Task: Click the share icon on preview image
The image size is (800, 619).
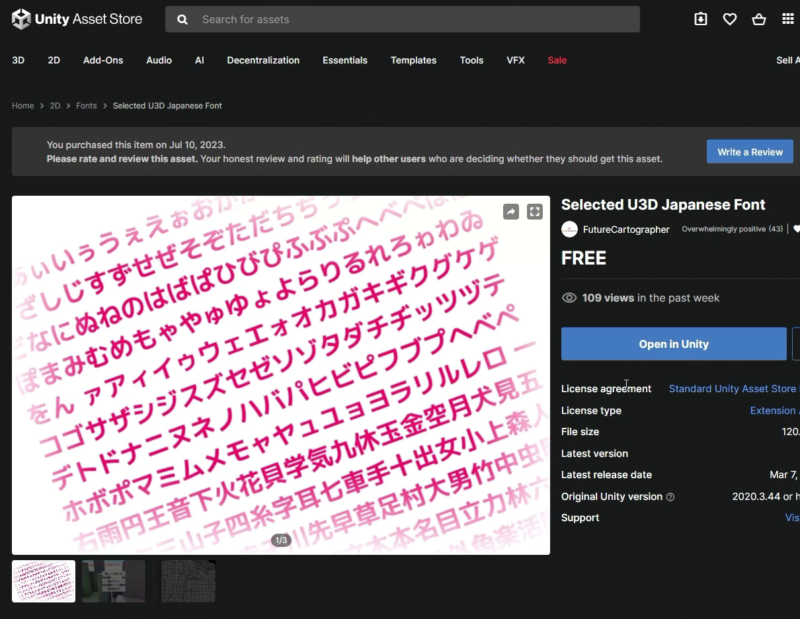Action: [510, 212]
